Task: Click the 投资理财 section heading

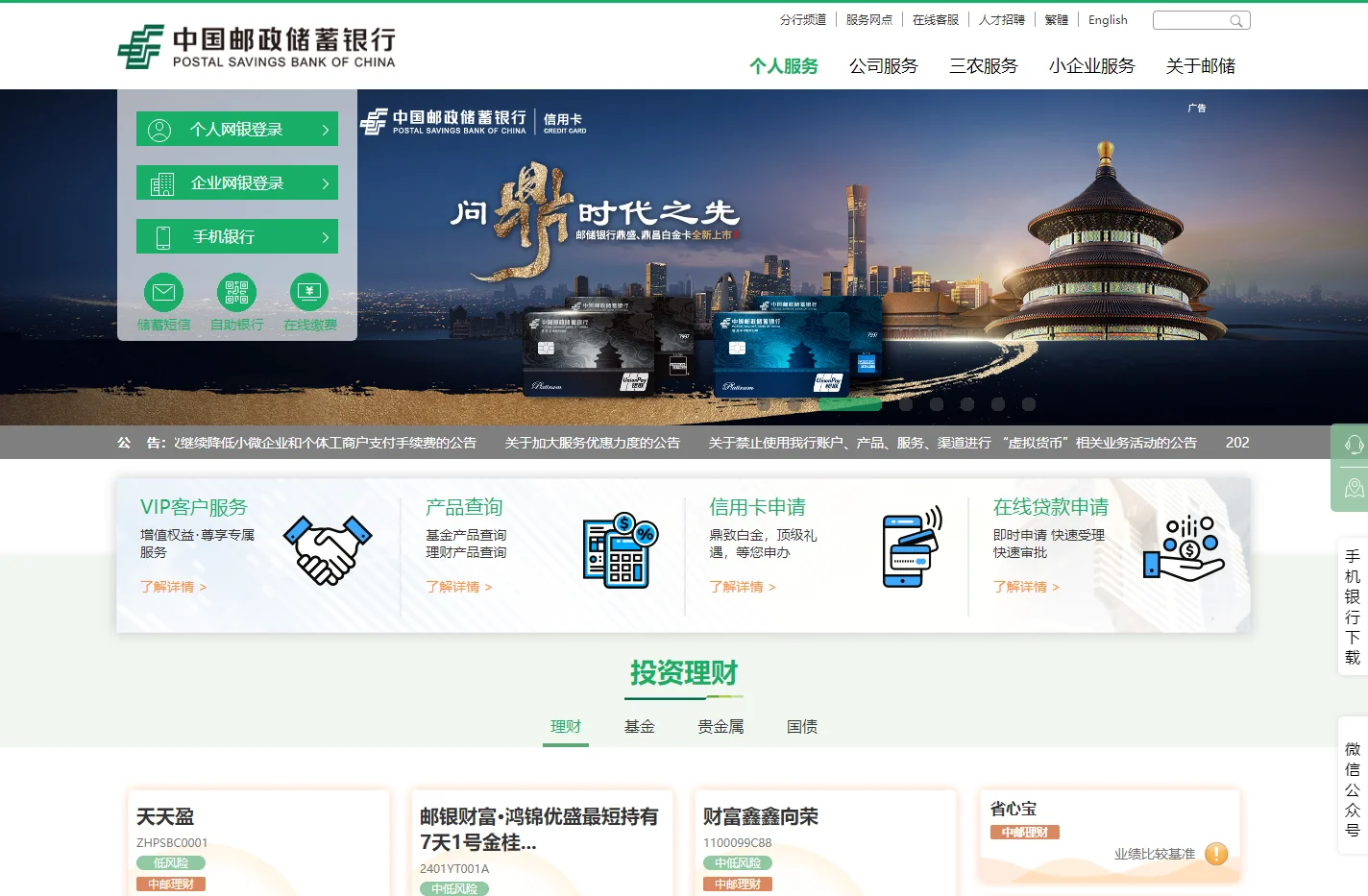Action: coord(684,673)
